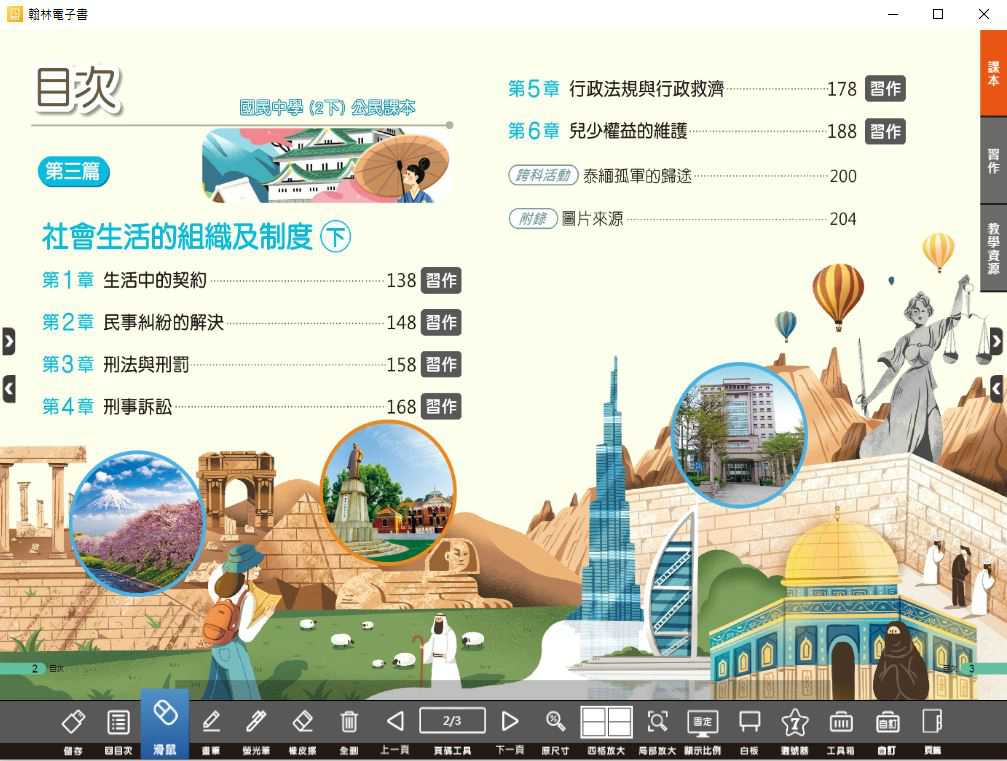
Task: Click the circular statue monument photo
Action: 389,491
